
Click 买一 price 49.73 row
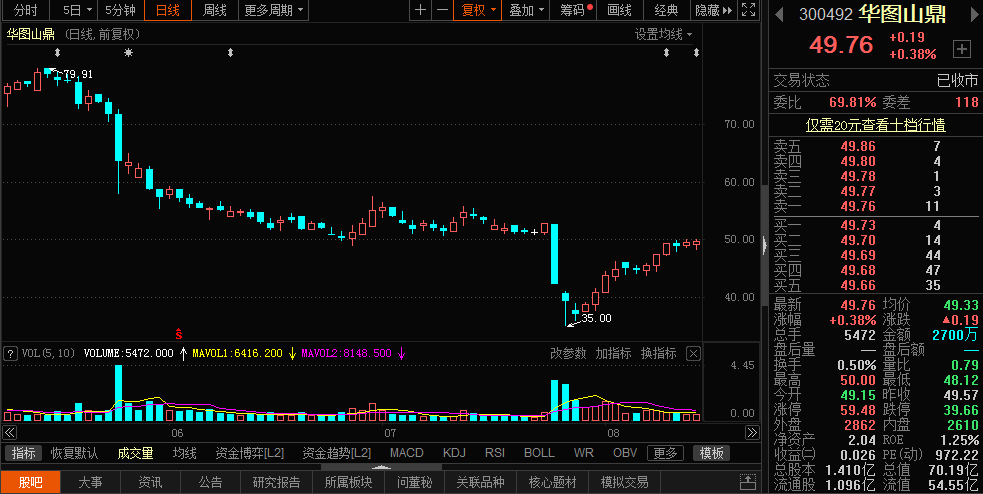click(875, 225)
